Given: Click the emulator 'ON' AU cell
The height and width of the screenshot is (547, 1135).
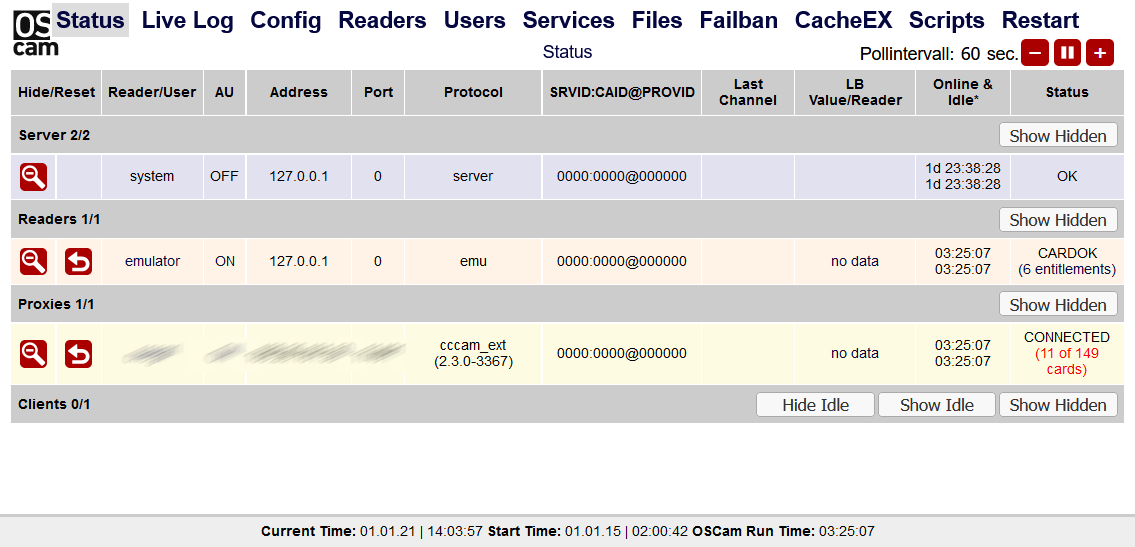Looking at the screenshot, I should pyautogui.click(x=225, y=261).
